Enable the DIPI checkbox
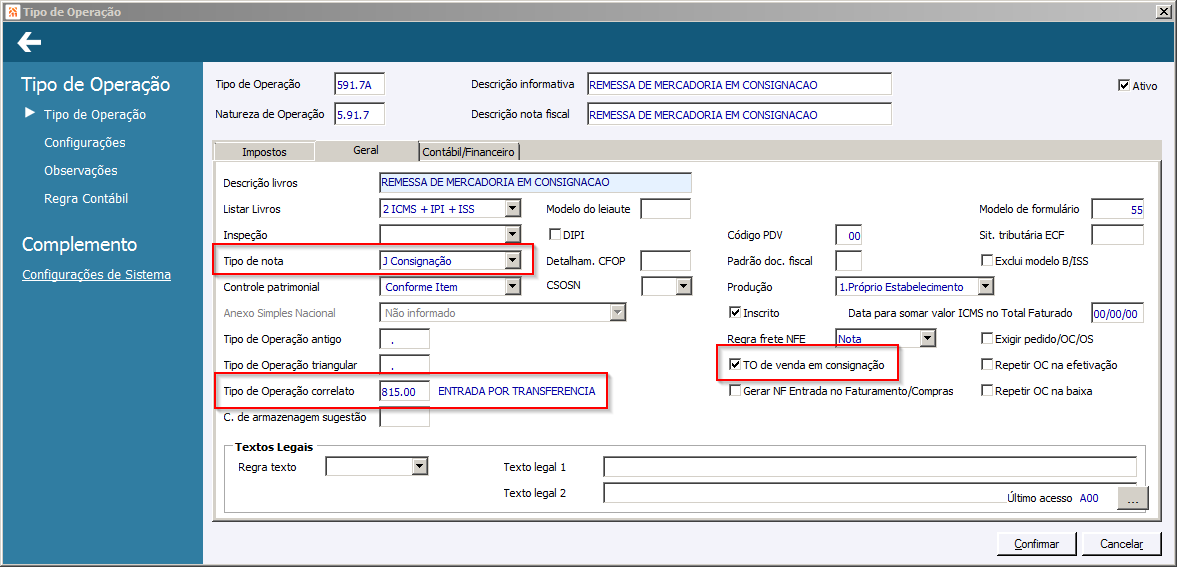This screenshot has height=567, width=1177. tap(555, 234)
